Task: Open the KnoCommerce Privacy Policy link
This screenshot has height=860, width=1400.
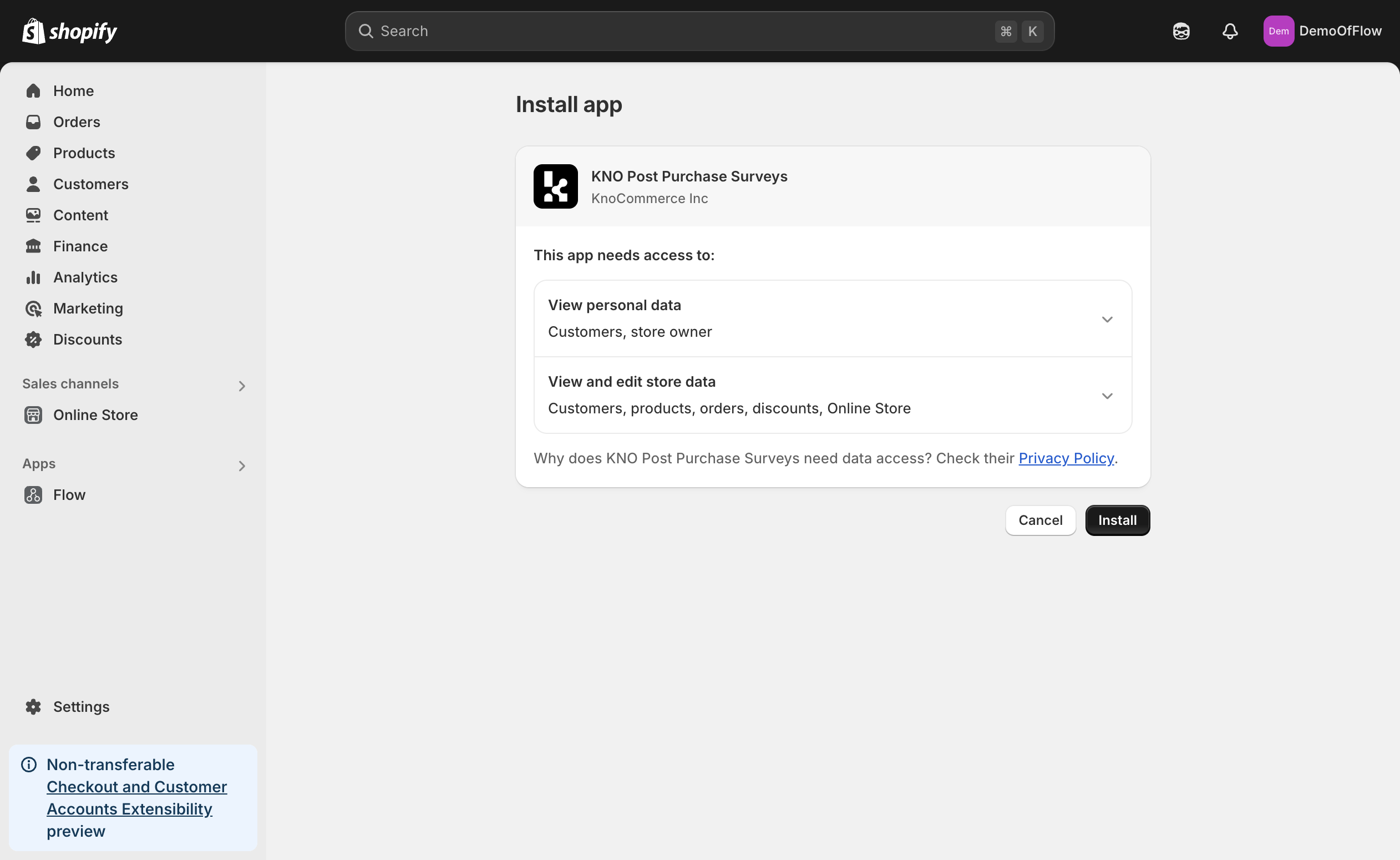Action: click(x=1066, y=458)
